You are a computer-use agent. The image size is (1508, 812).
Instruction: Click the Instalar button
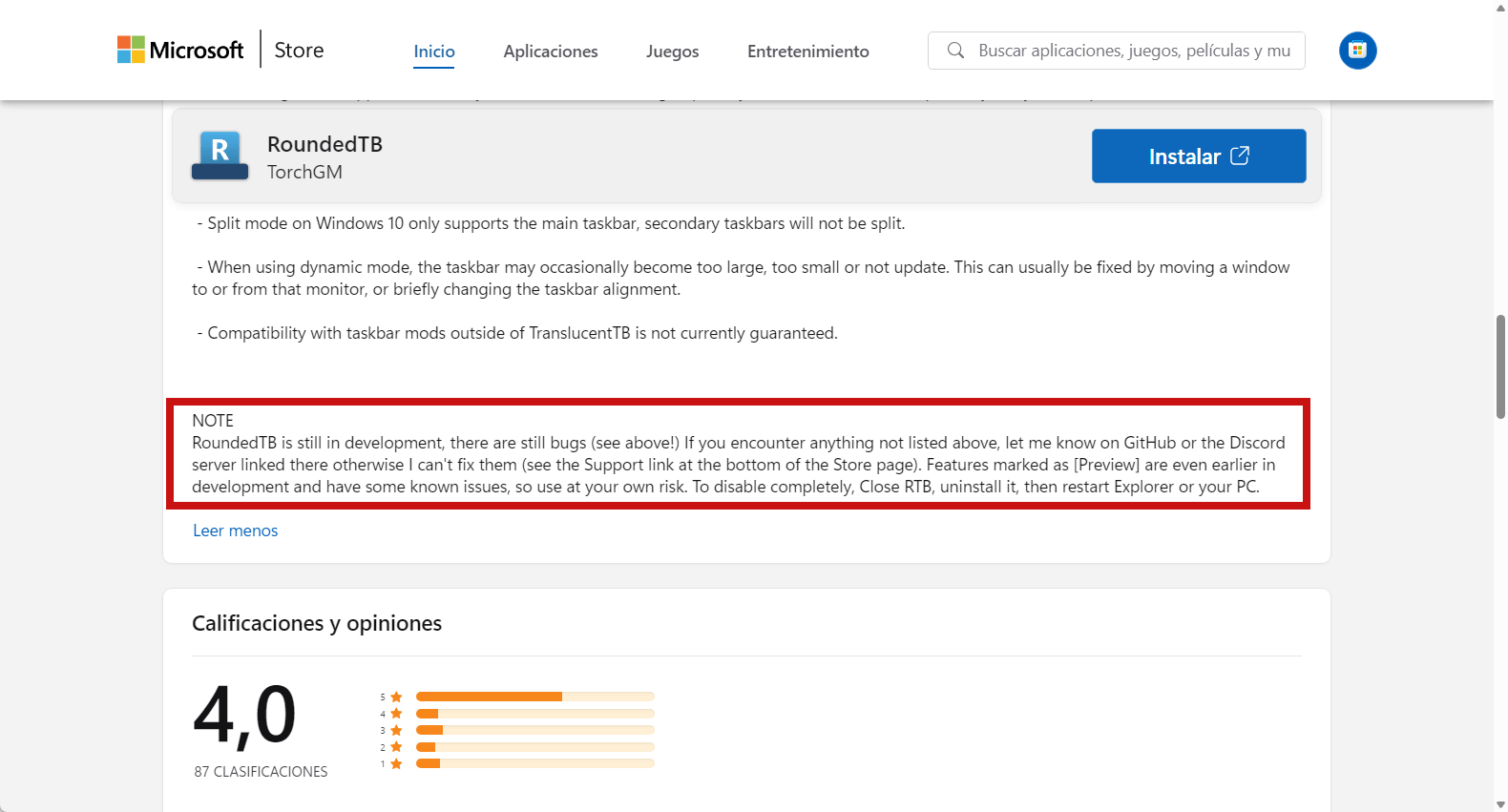[x=1199, y=156]
